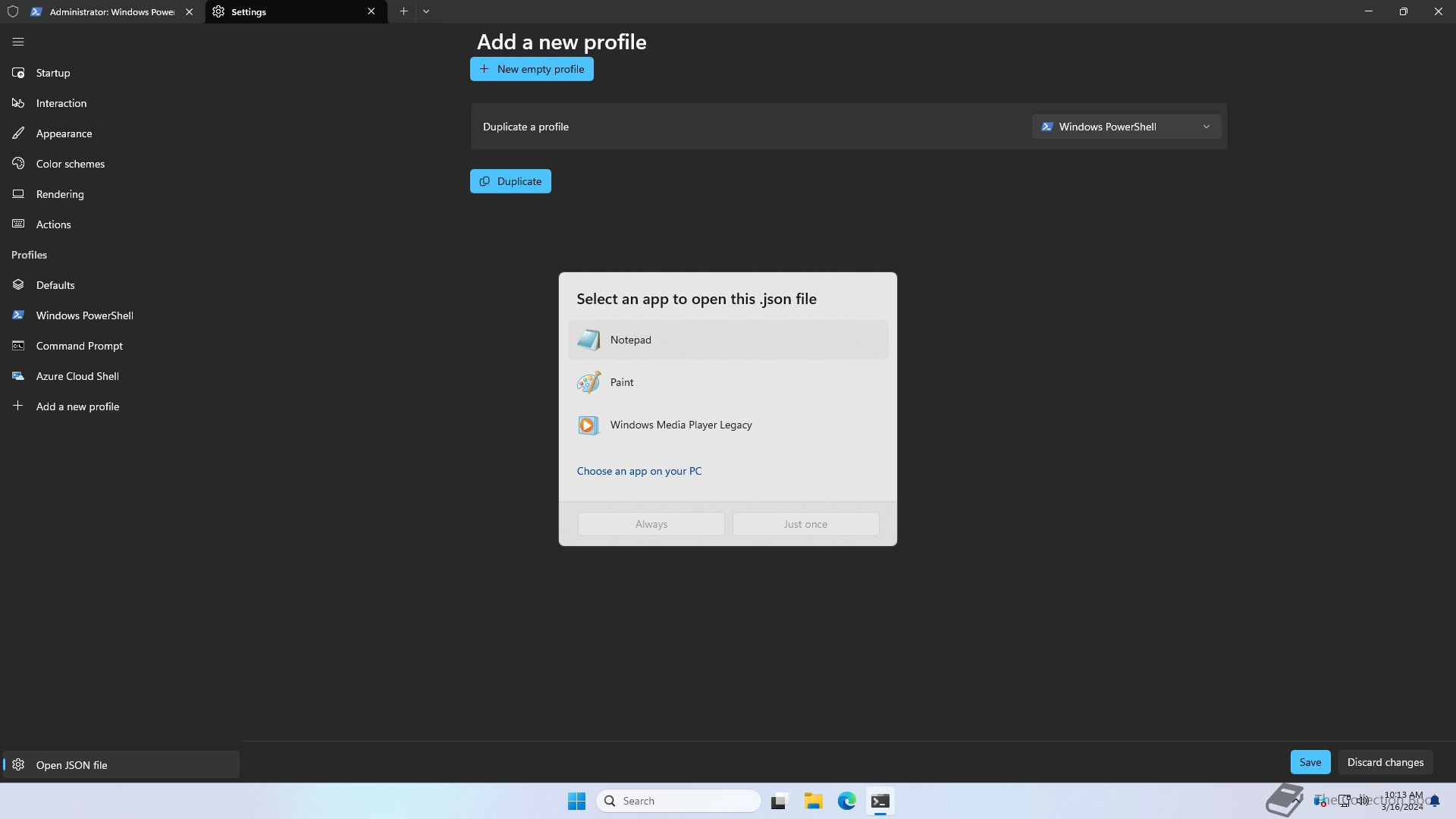Close the Administrator PowerShell tab
The width and height of the screenshot is (1456, 819).
point(190,11)
